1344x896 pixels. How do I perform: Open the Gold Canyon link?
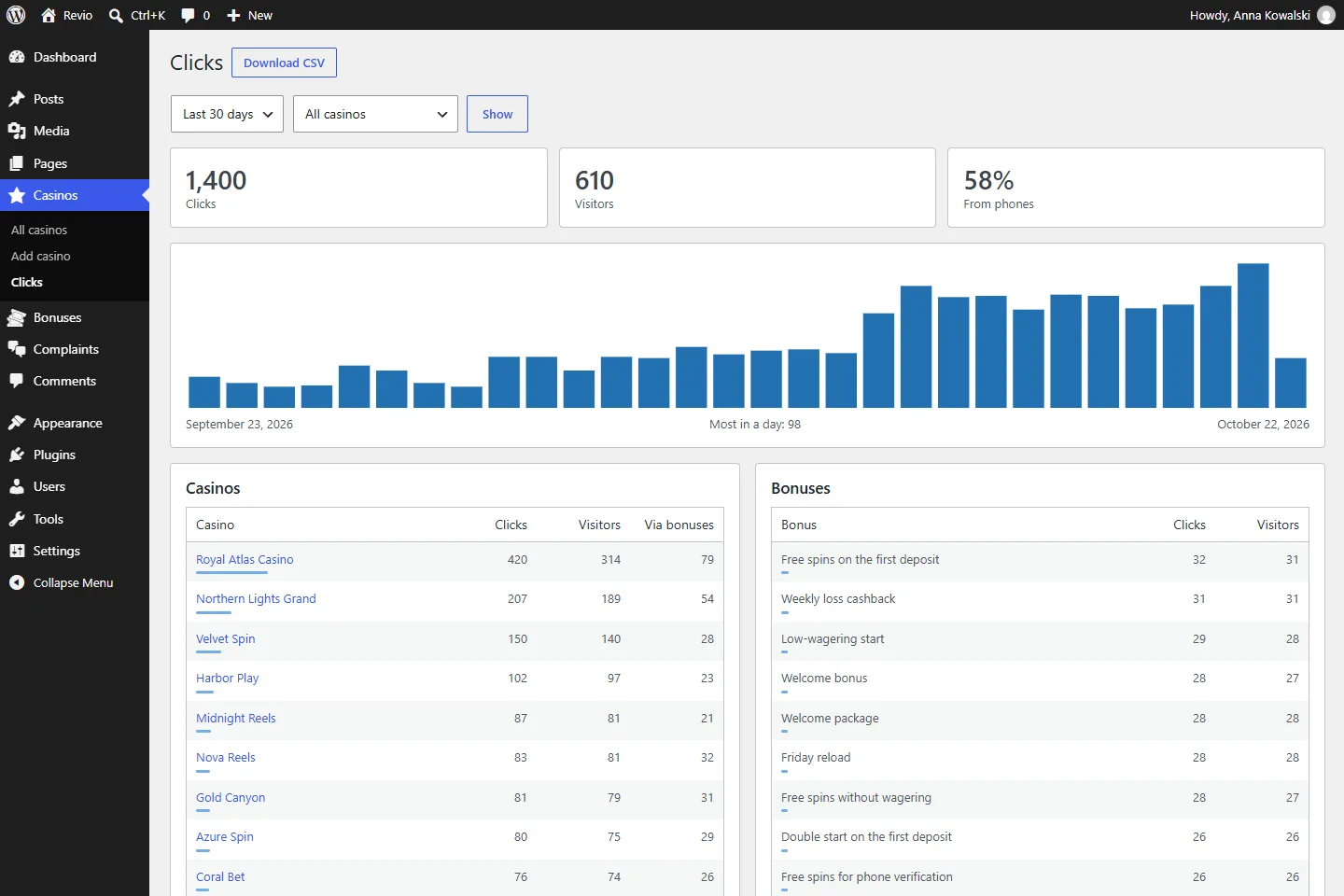pyautogui.click(x=231, y=797)
